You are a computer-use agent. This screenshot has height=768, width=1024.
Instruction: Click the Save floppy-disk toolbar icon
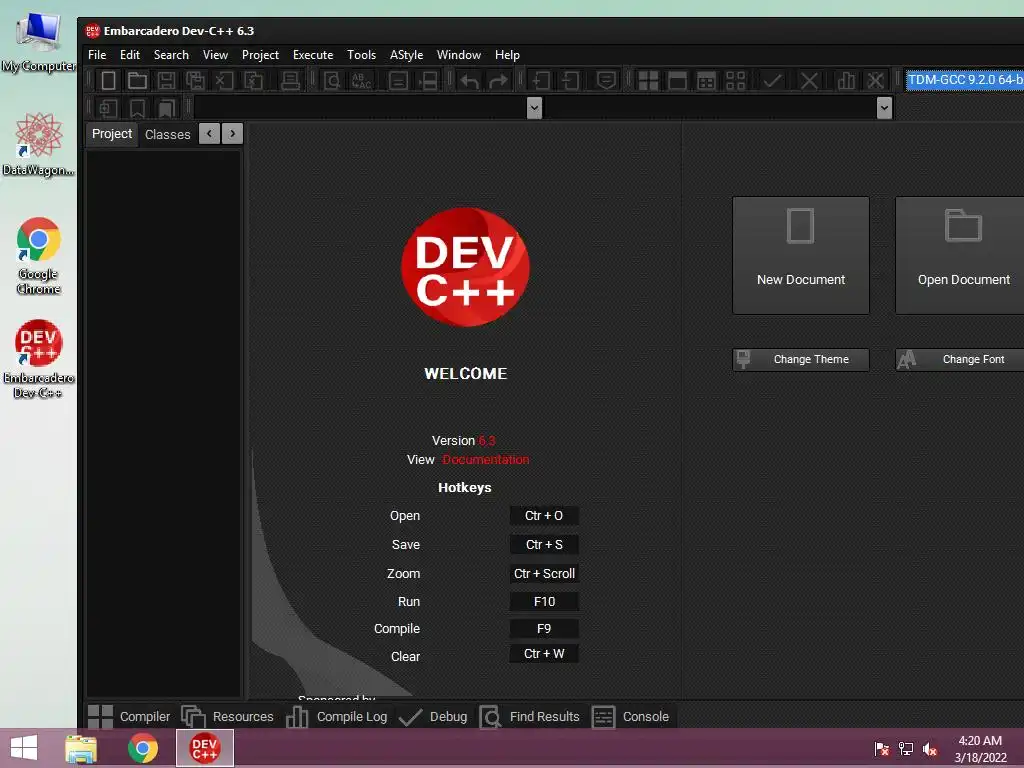tap(167, 80)
